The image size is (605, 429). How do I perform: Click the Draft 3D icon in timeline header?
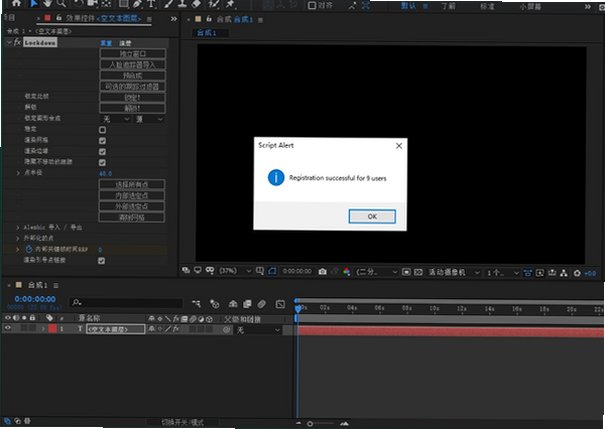(x=215, y=304)
